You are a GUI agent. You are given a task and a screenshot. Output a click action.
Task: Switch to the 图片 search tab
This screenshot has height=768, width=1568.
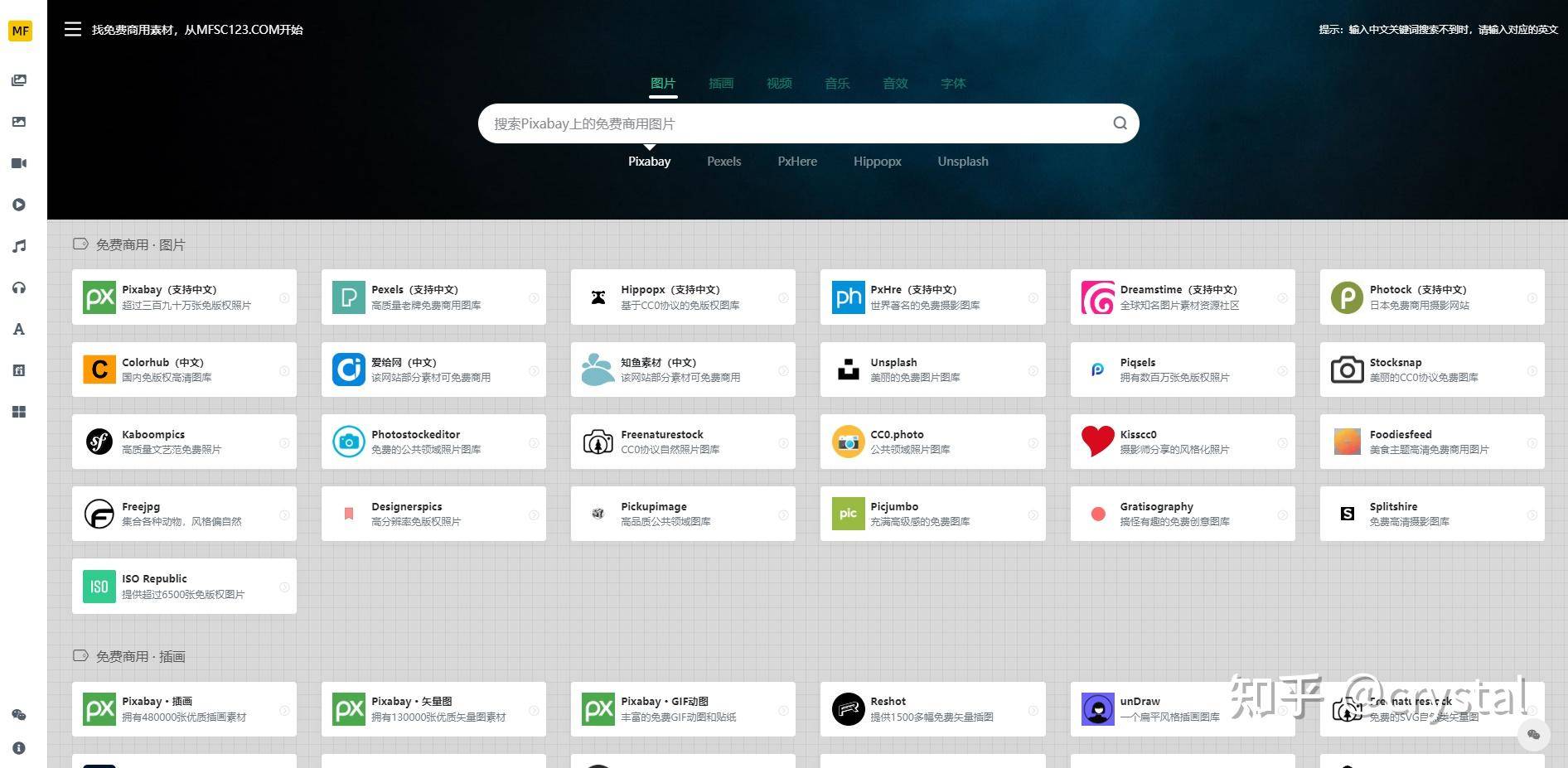(x=663, y=83)
